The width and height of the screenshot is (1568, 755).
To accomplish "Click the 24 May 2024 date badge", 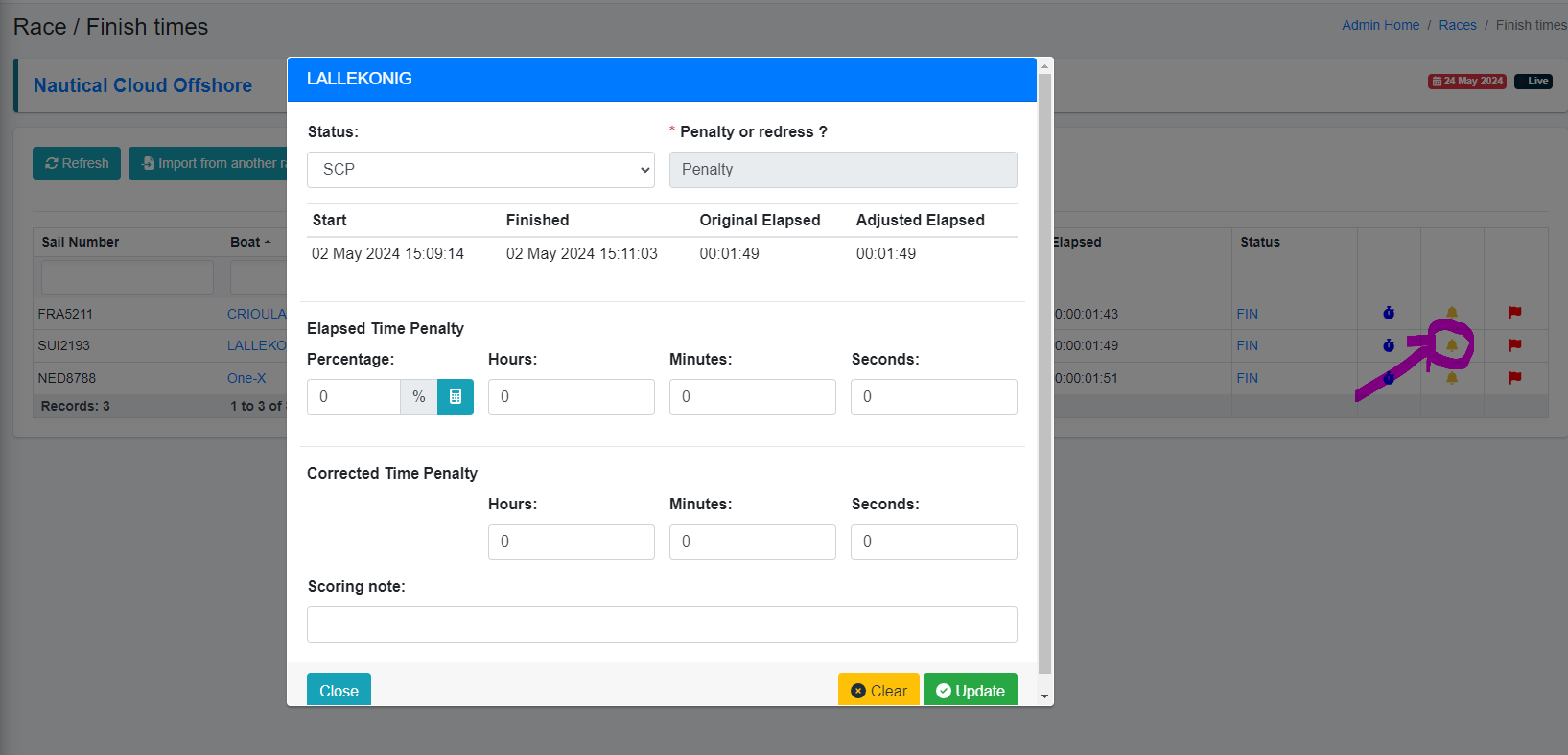I will pos(1467,81).
